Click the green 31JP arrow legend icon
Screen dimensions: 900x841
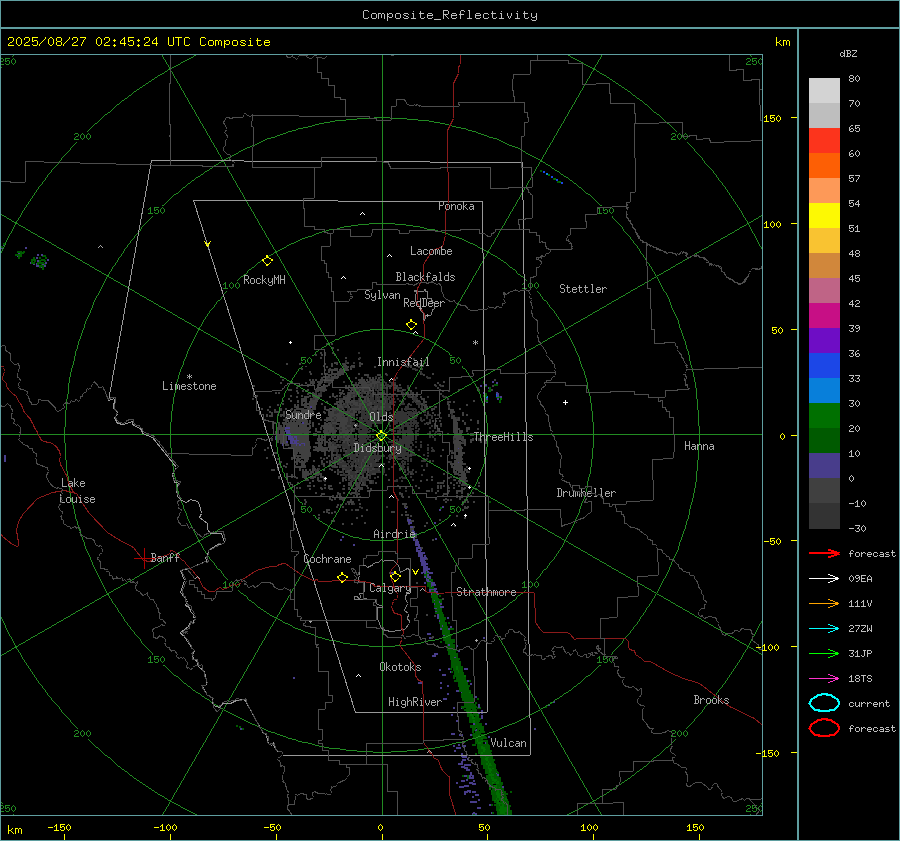coord(824,653)
